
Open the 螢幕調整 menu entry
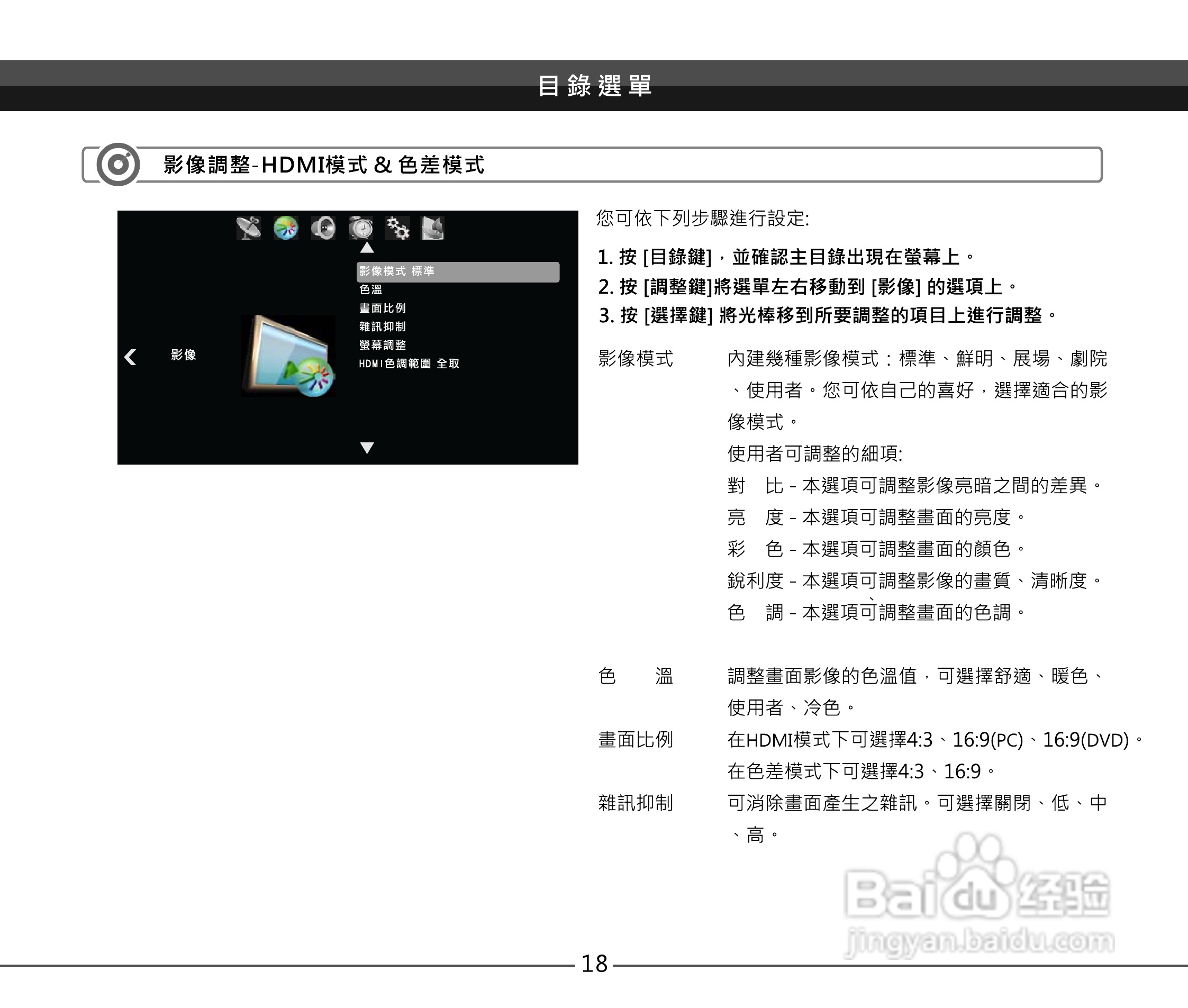(382, 345)
